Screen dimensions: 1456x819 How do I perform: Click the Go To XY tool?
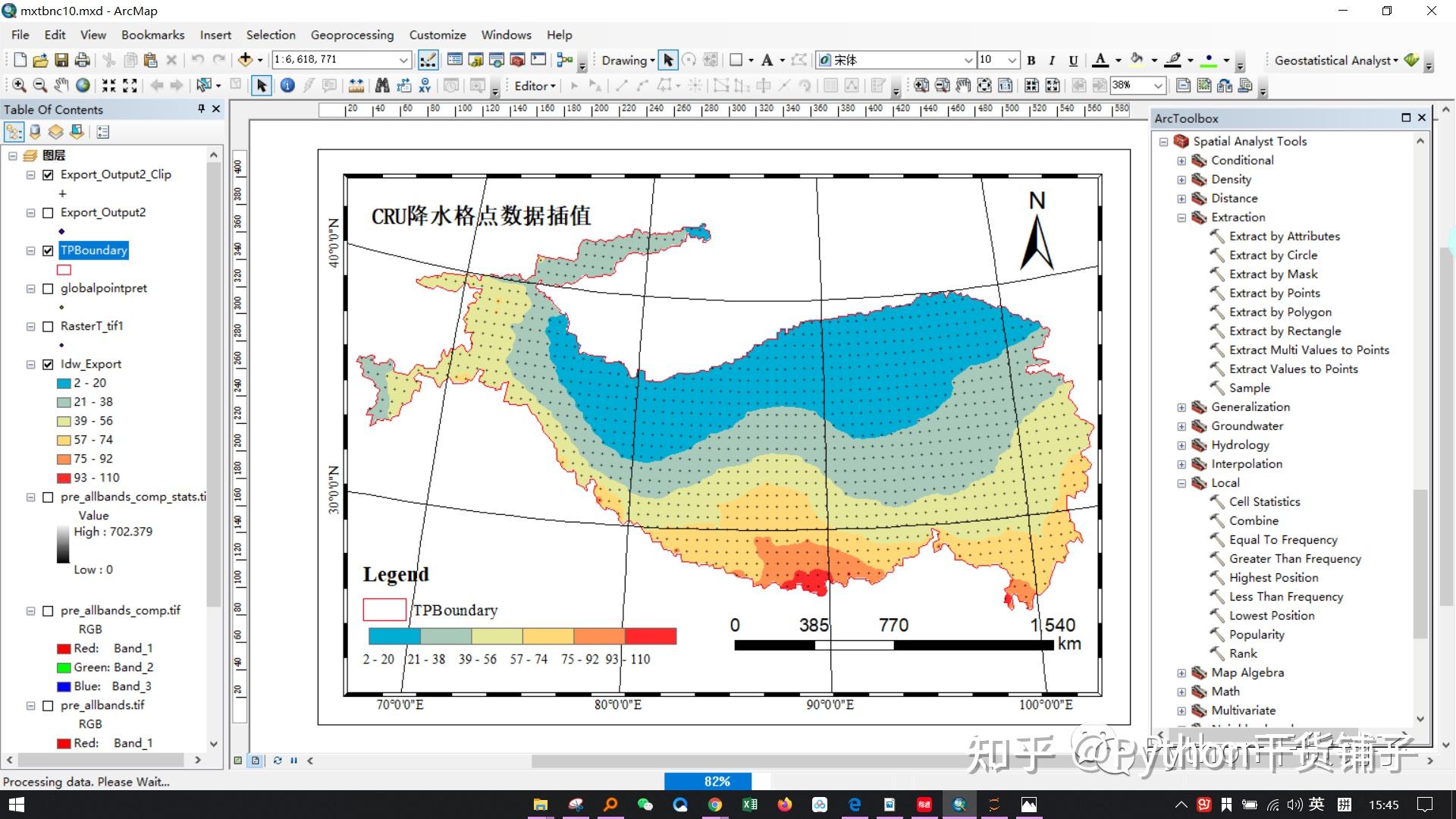425,85
